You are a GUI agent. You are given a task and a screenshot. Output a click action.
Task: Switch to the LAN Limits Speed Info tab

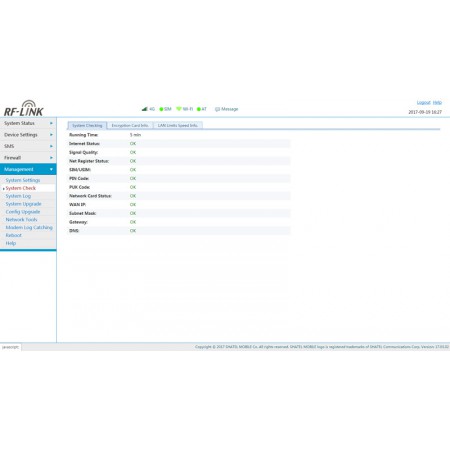click(178, 125)
